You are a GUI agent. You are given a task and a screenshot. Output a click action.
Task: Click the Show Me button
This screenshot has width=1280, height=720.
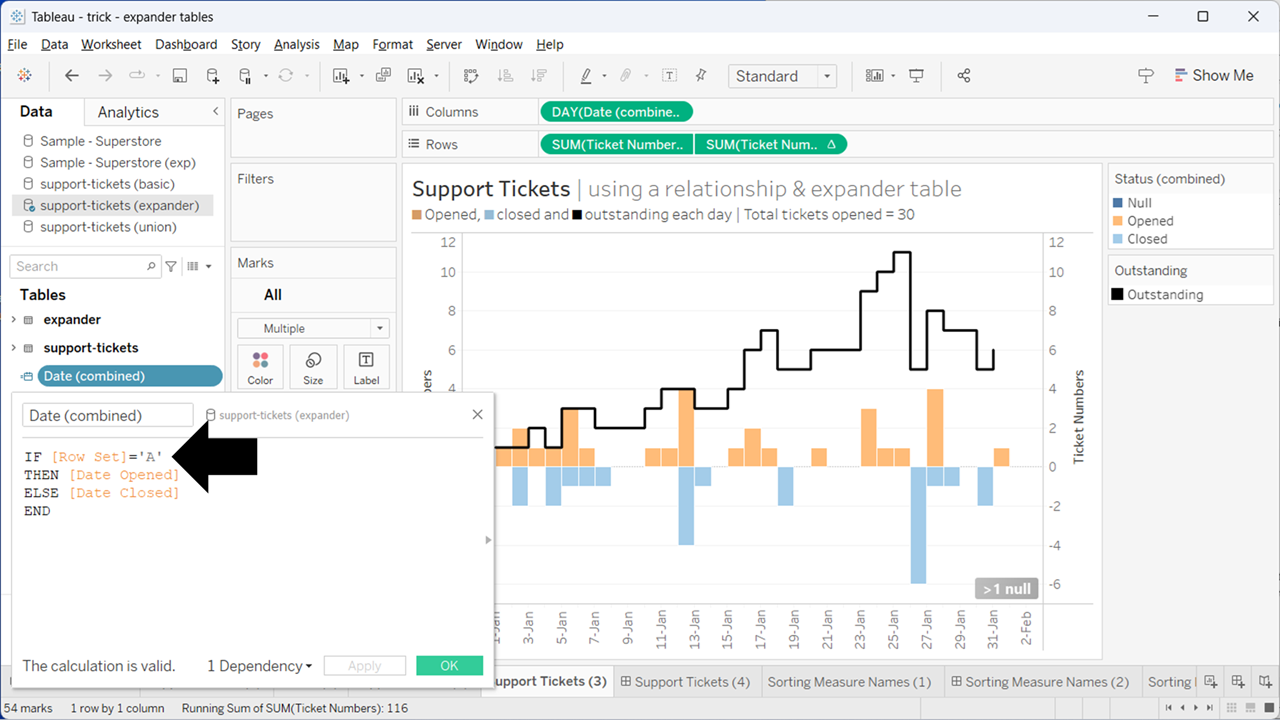click(x=1211, y=76)
